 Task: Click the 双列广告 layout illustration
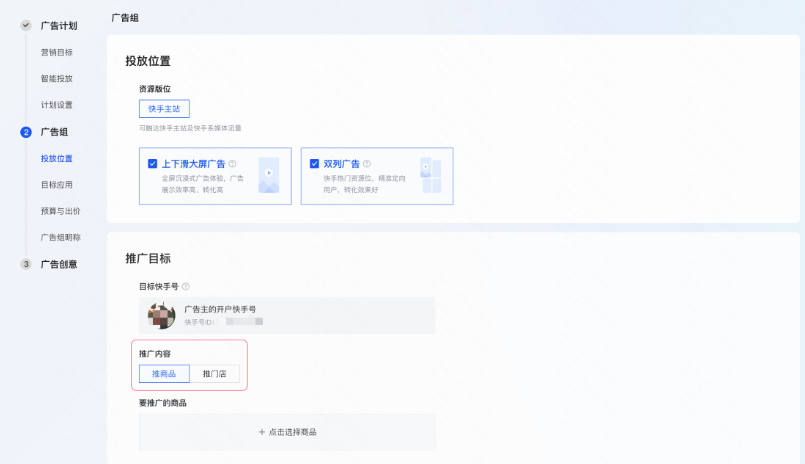pyautogui.click(x=431, y=175)
